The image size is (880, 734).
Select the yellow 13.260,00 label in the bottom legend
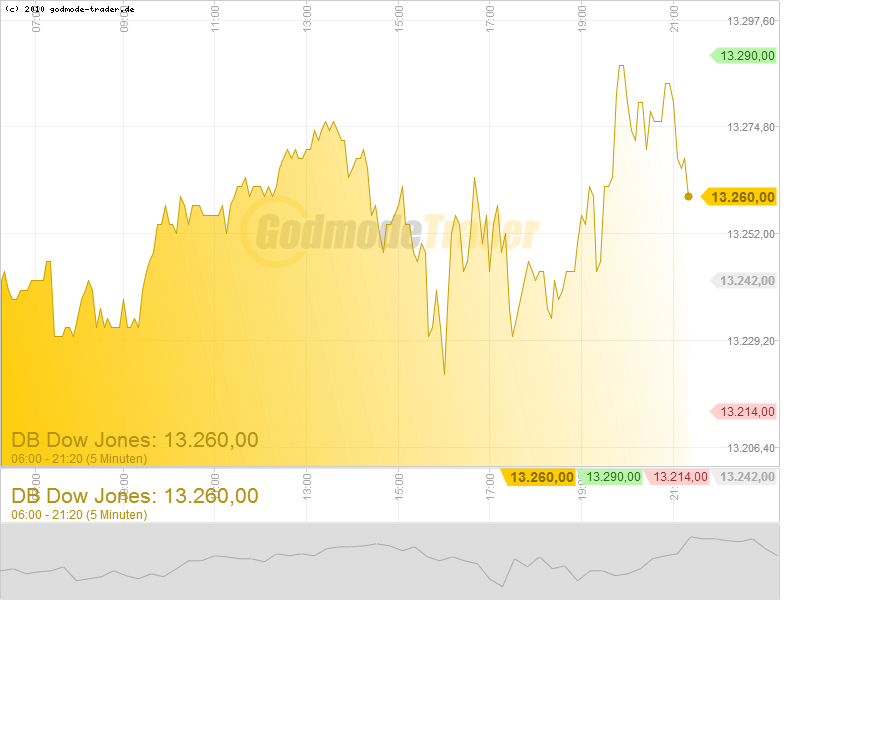tap(540, 478)
